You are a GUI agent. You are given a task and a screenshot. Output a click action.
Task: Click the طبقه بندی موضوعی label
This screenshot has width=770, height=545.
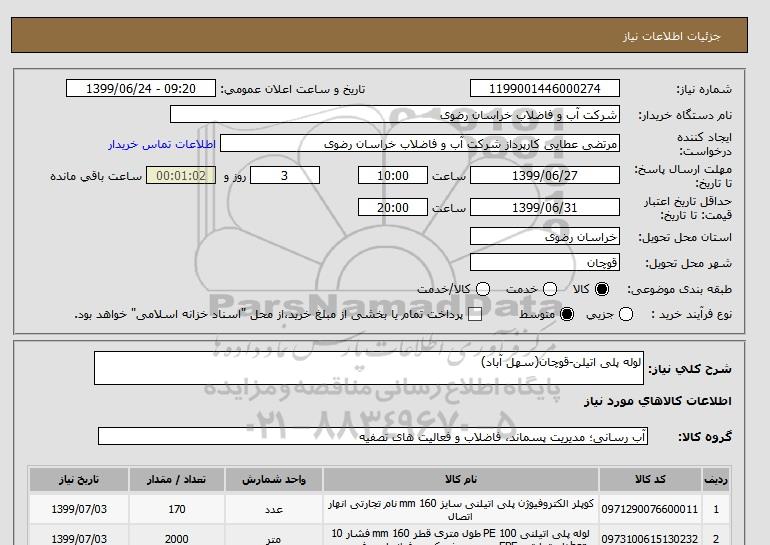click(679, 289)
